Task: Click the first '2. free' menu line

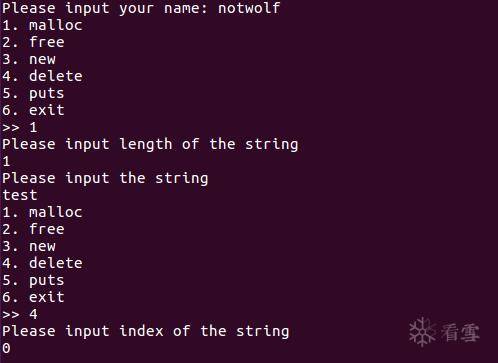Action: click(33, 42)
